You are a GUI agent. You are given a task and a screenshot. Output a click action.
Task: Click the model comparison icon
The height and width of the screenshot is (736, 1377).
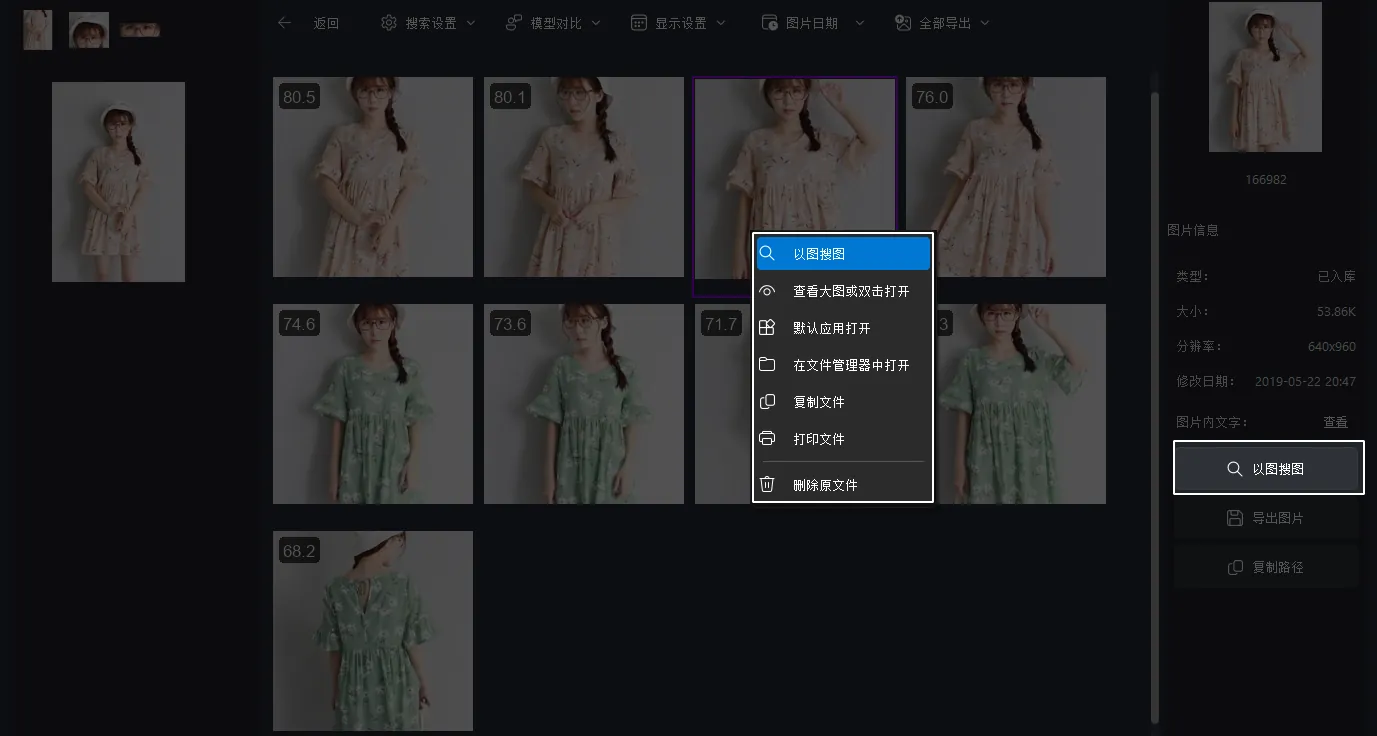[513, 22]
